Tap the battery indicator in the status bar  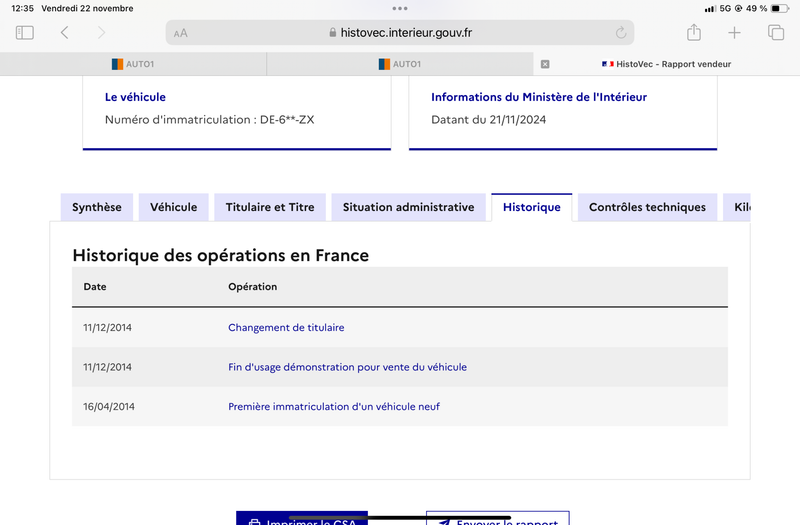[780, 8]
